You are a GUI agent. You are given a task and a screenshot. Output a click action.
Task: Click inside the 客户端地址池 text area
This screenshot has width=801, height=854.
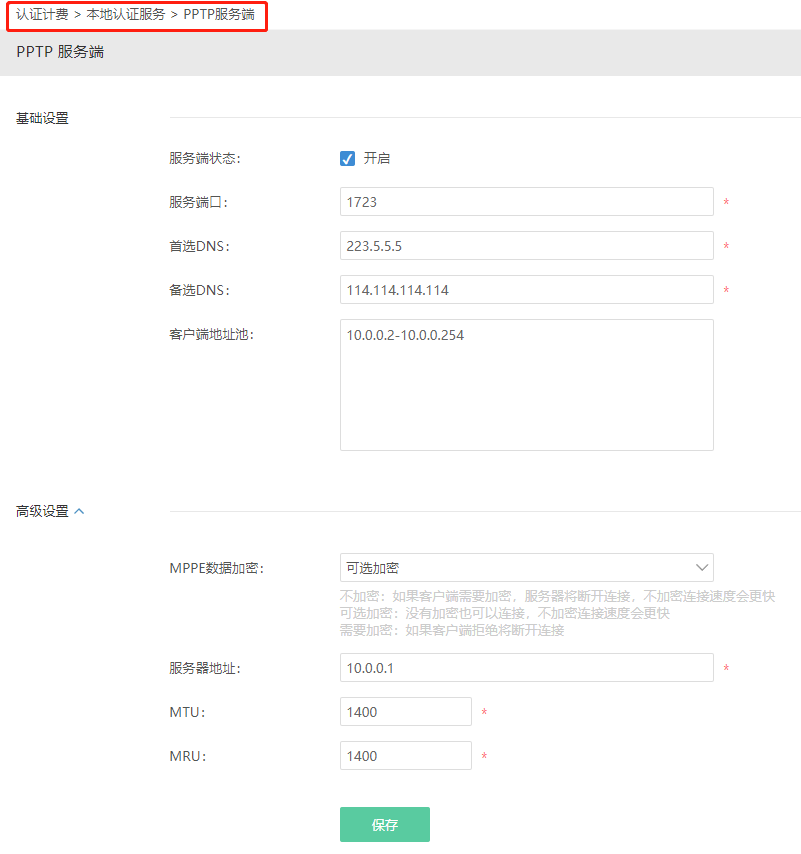(526, 385)
